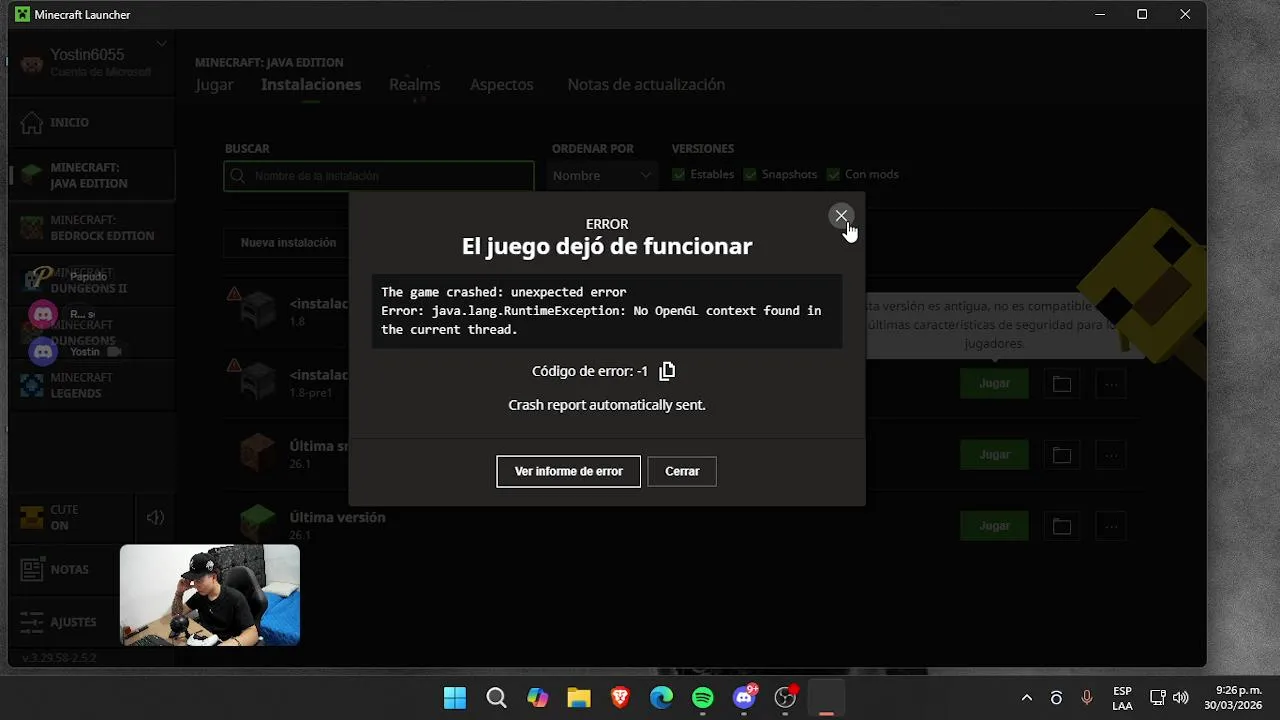This screenshot has width=1280, height=720.
Task: Toggle the speaker icon beside CUTE ON
Action: (155, 517)
